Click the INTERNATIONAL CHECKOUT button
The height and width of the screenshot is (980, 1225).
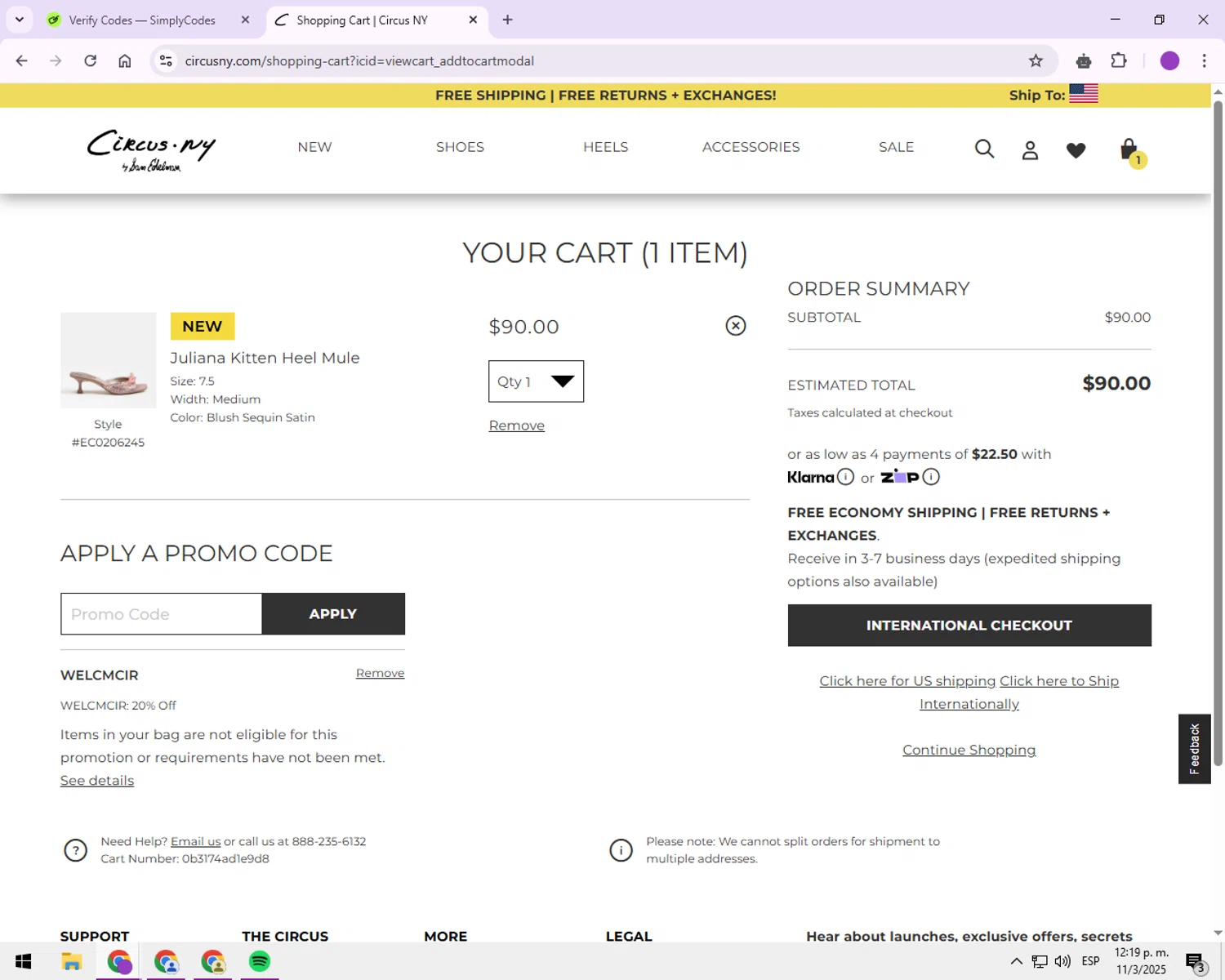click(x=969, y=626)
